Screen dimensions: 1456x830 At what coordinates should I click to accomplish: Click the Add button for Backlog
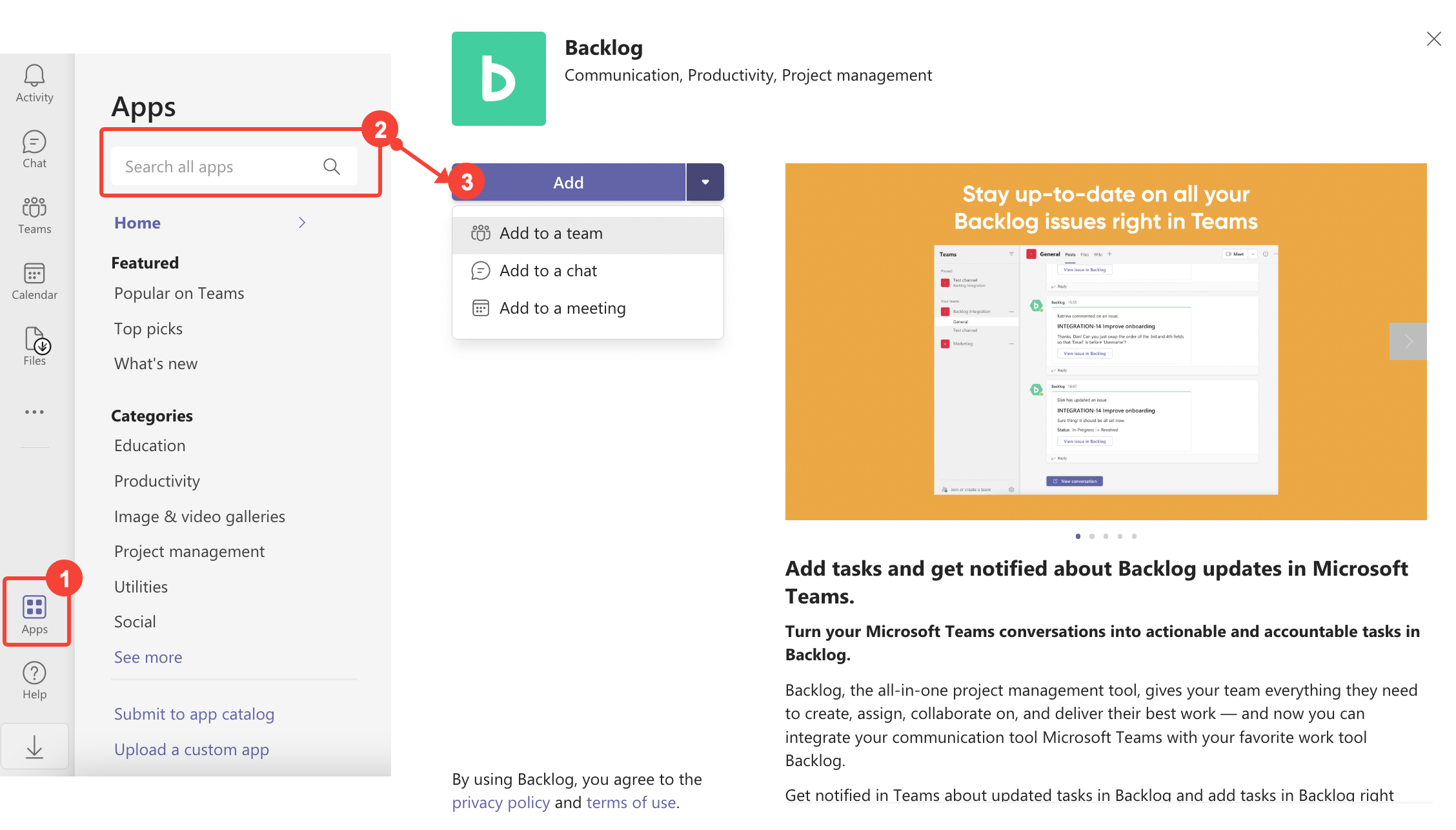[568, 181]
